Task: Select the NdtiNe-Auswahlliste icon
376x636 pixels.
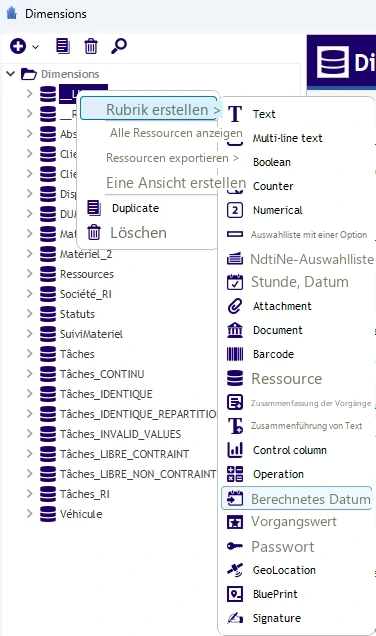Action: [235, 258]
